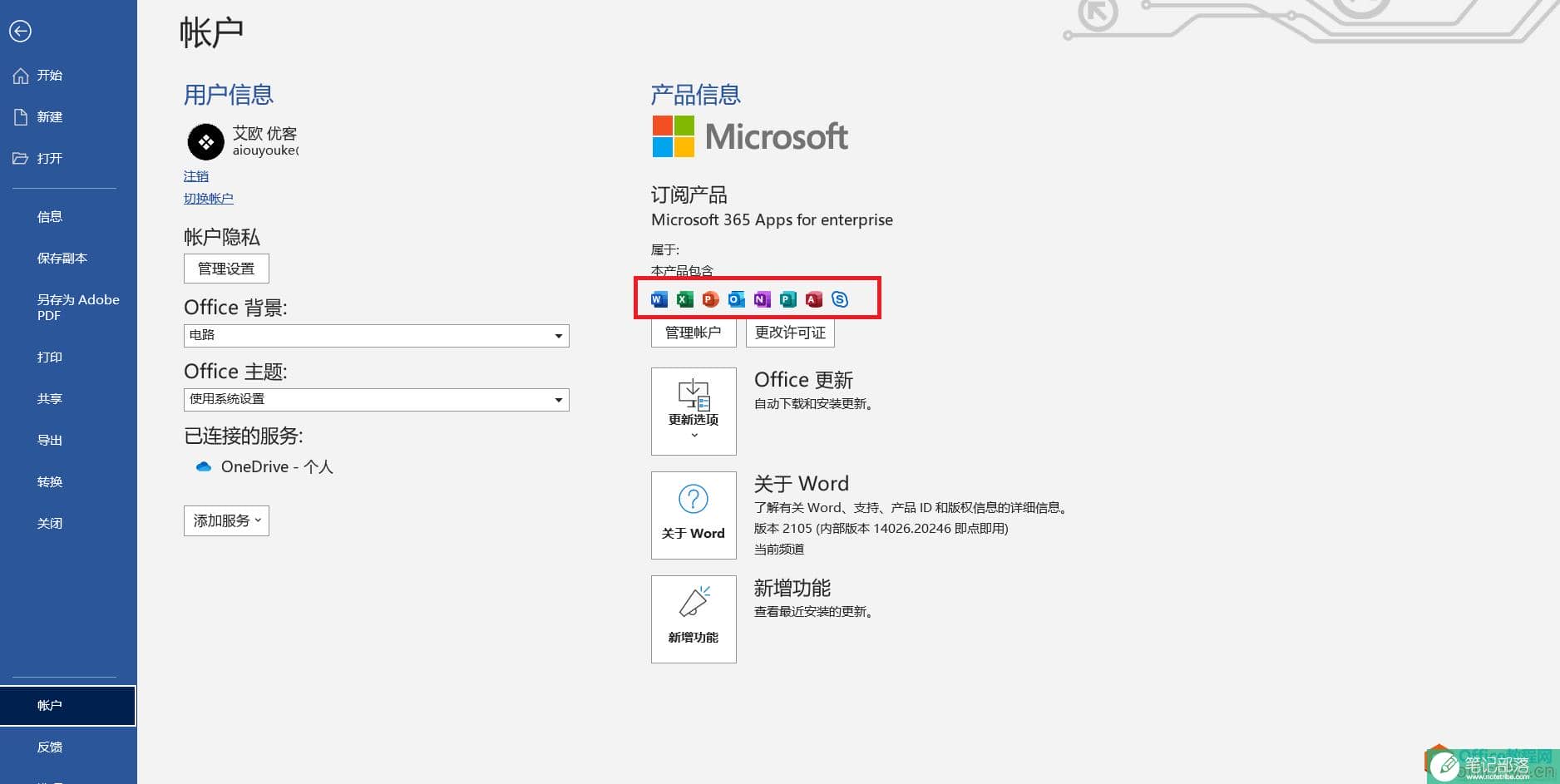Click the back arrow to leave backstage
Screen dimensions: 1560x784
coord(20,32)
